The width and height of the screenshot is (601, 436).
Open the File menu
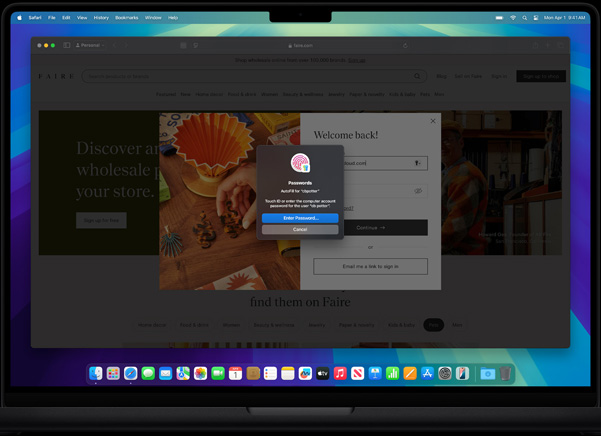click(x=52, y=18)
